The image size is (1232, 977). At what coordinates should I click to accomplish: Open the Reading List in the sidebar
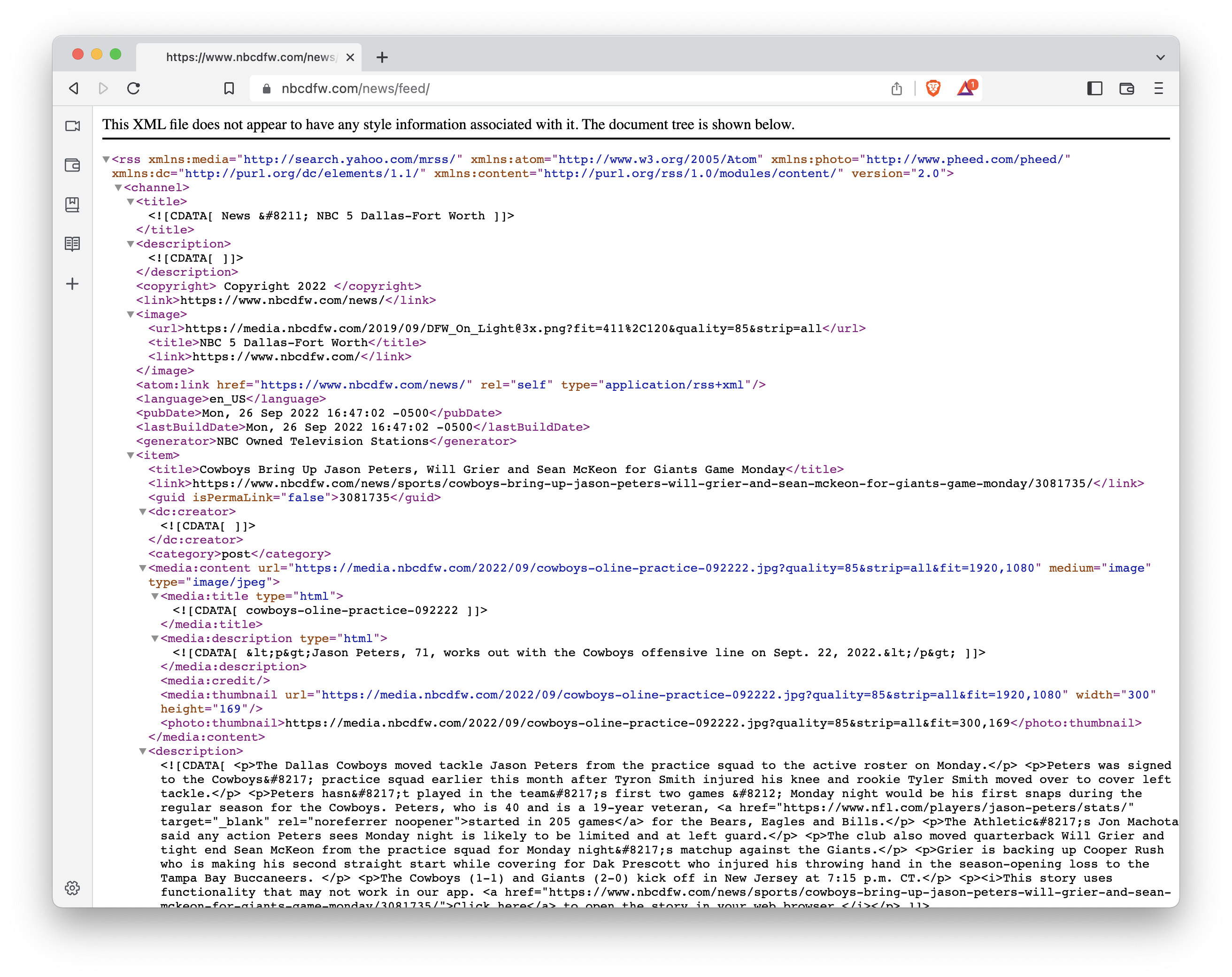73,244
